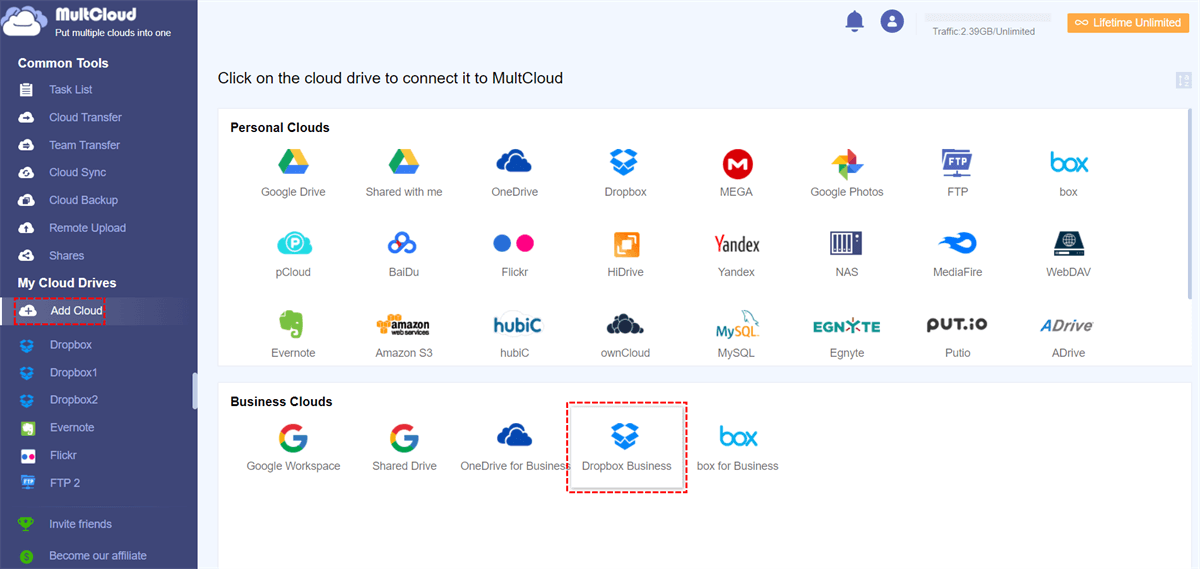Click the sidebar scrollbar handle
This screenshot has height=569, width=1200.
[195, 391]
